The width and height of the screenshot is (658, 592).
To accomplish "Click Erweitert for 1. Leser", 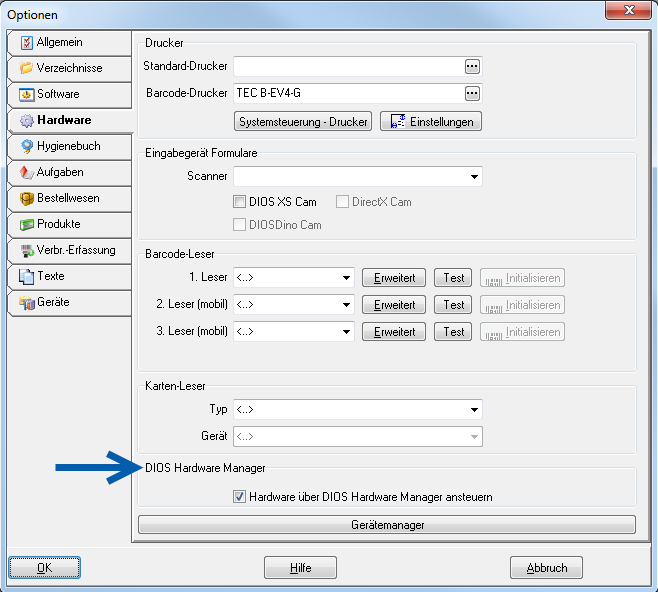I will (x=394, y=278).
